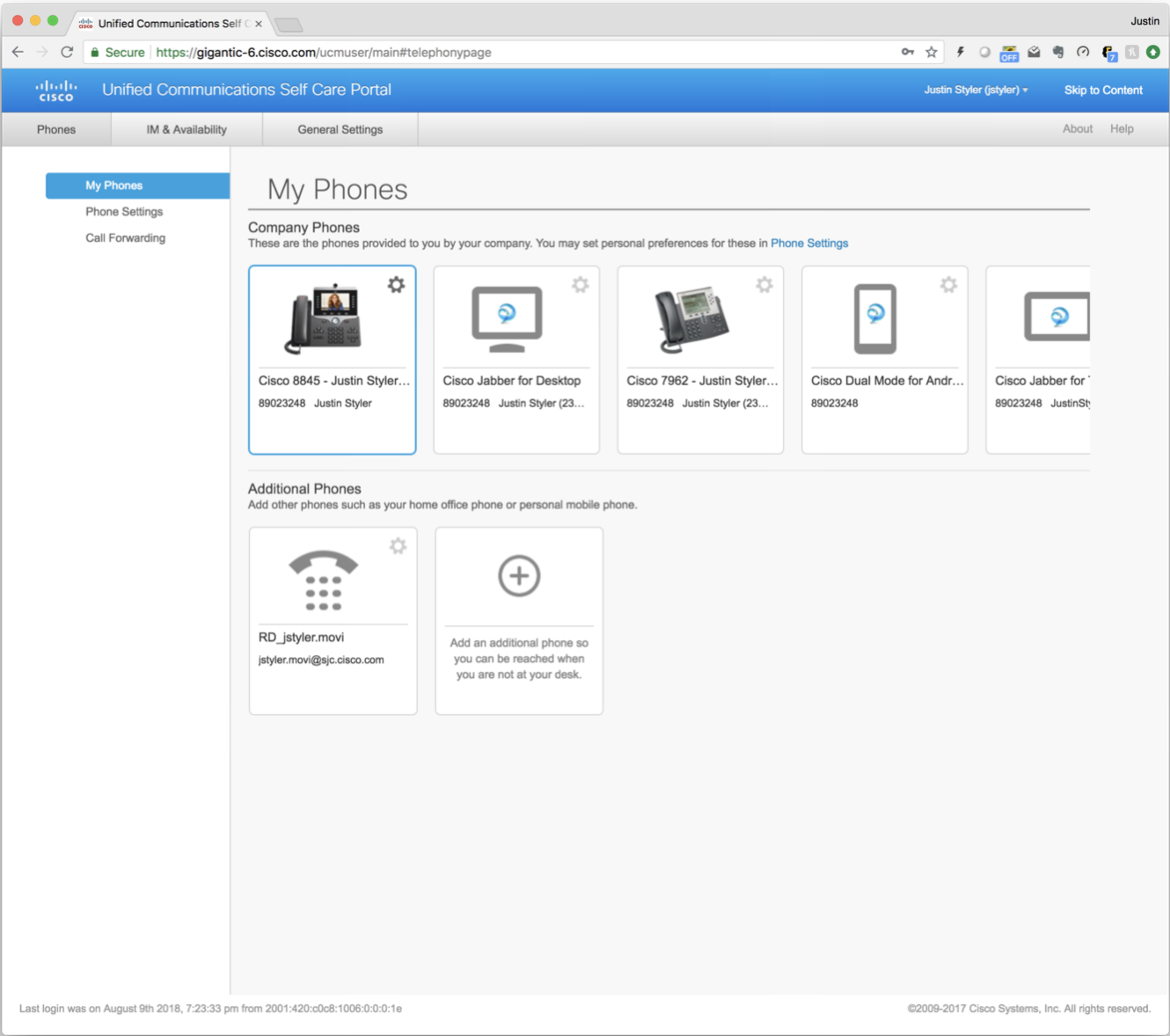Click the Cisco logo in header
1170x1036 pixels.
click(x=56, y=90)
